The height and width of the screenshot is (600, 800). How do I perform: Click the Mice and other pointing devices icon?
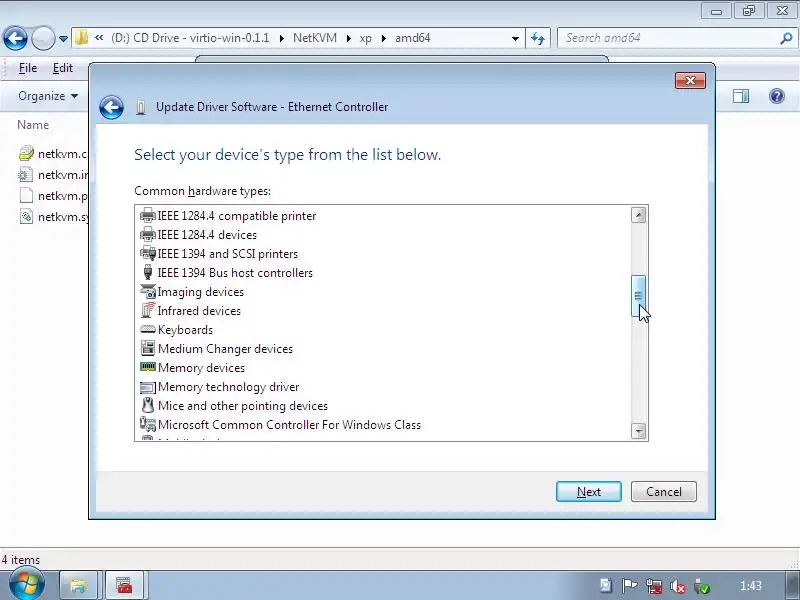pyautogui.click(x=147, y=406)
